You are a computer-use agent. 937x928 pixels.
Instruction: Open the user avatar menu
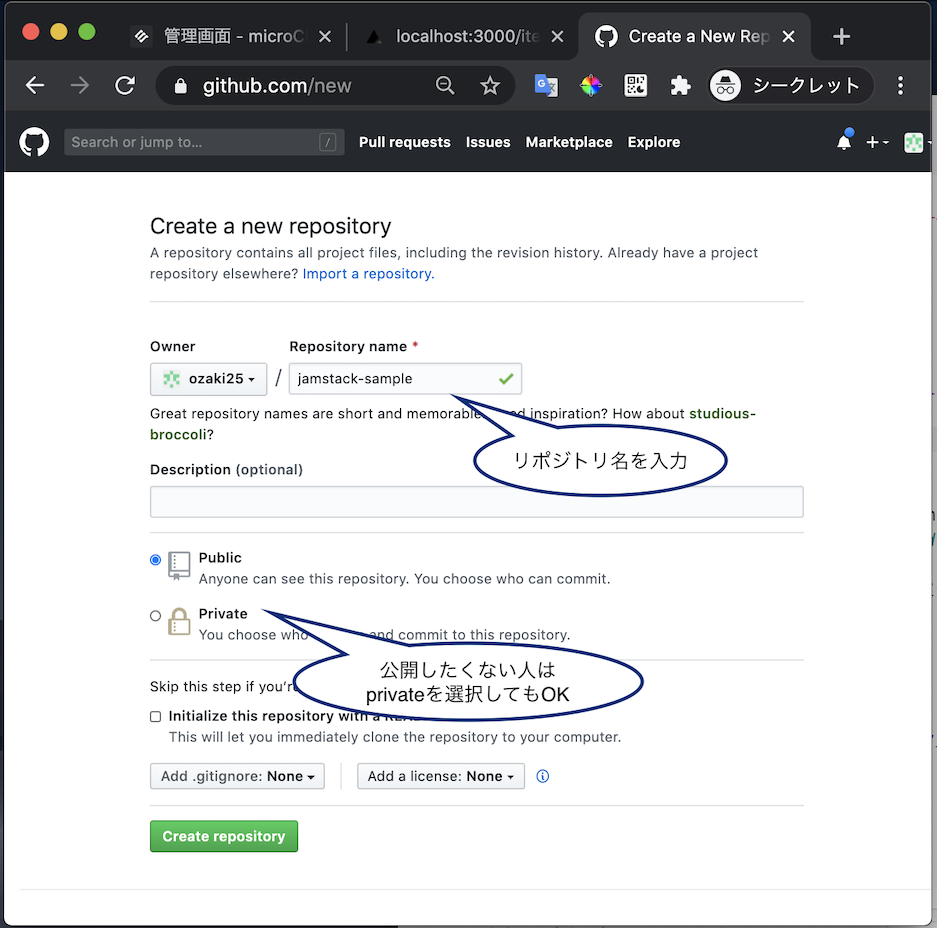click(915, 143)
